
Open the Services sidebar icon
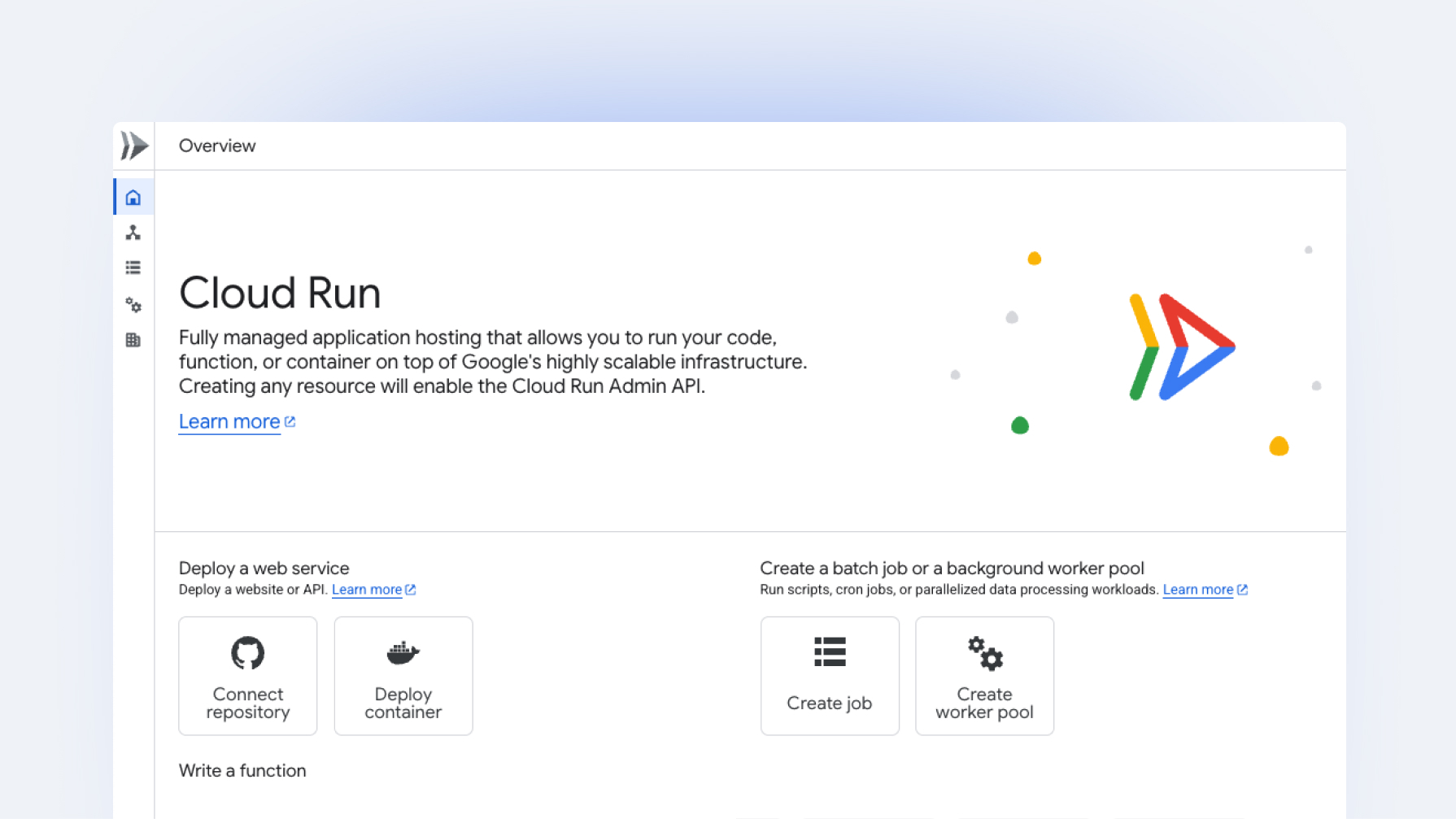click(133, 233)
